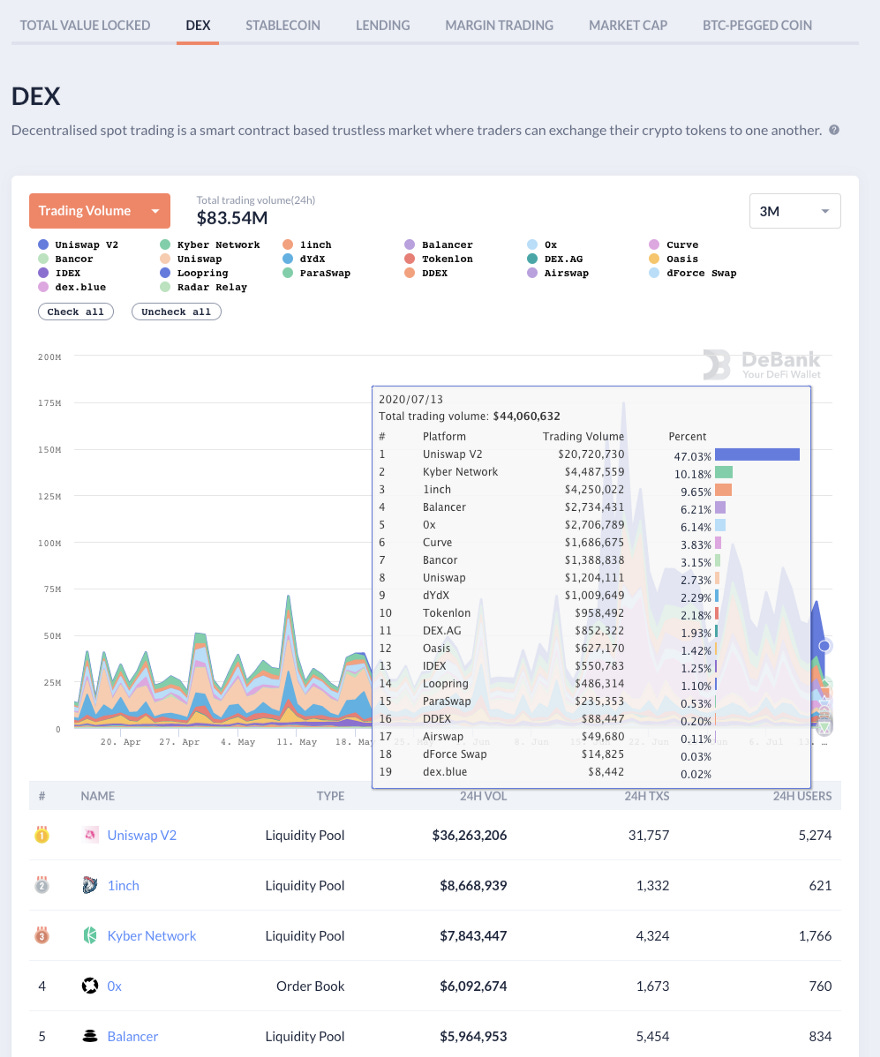Toggle 0x legend series
This screenshot has height=1057, width=880.
pos(542,245)
